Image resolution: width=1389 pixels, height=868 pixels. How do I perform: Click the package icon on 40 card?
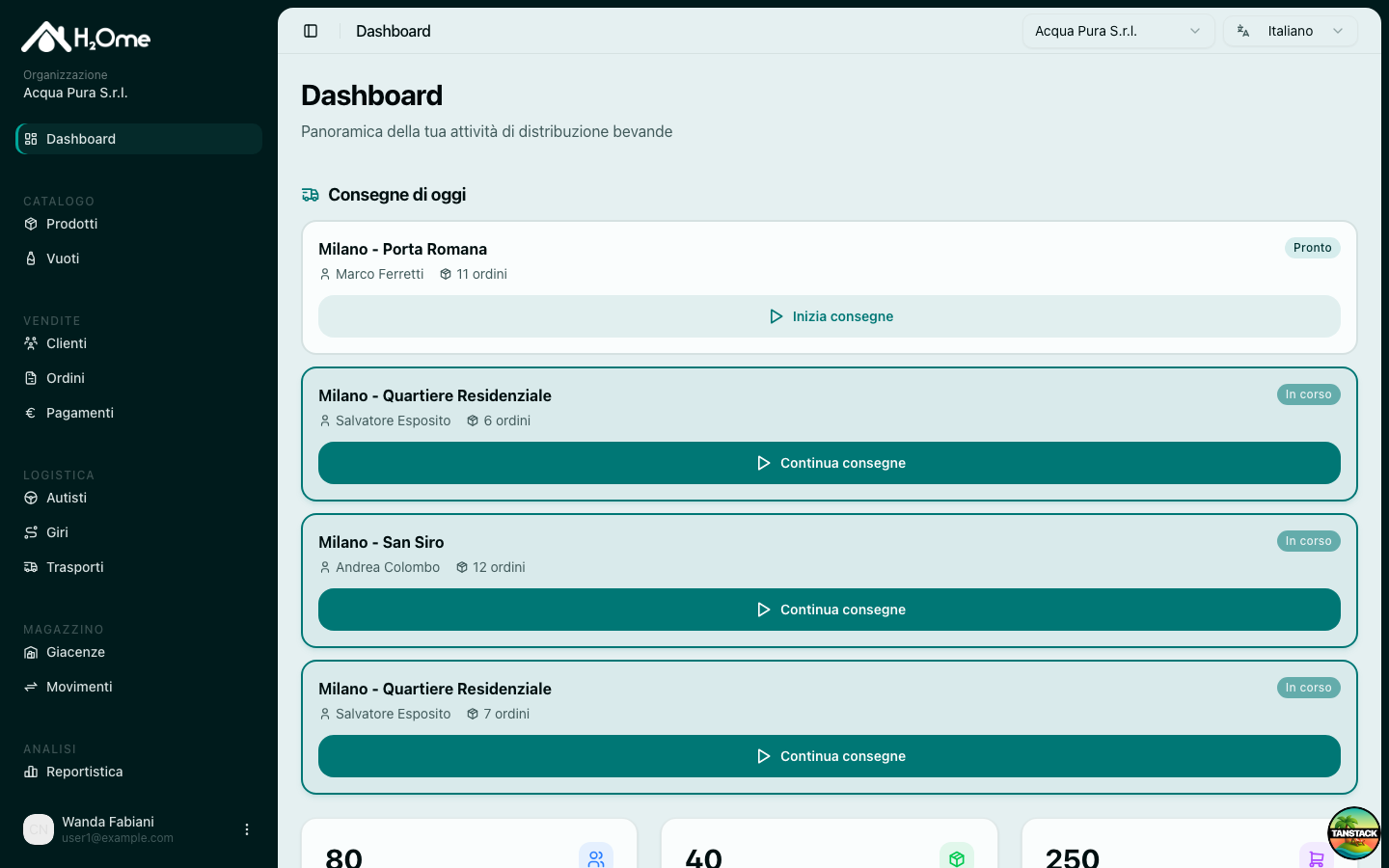(x=957, y=858)
